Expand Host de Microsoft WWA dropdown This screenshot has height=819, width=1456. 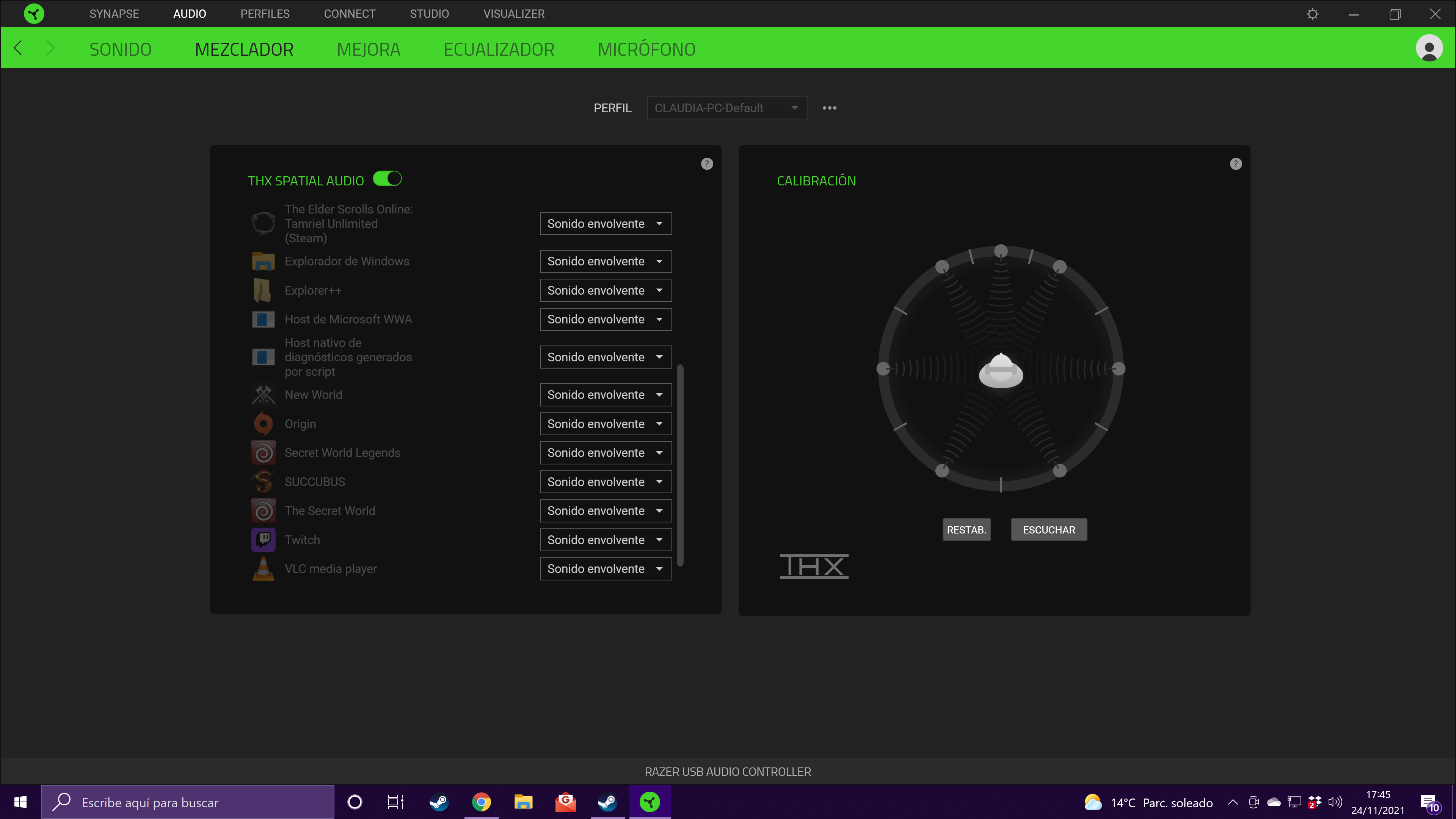pos(606,319)
